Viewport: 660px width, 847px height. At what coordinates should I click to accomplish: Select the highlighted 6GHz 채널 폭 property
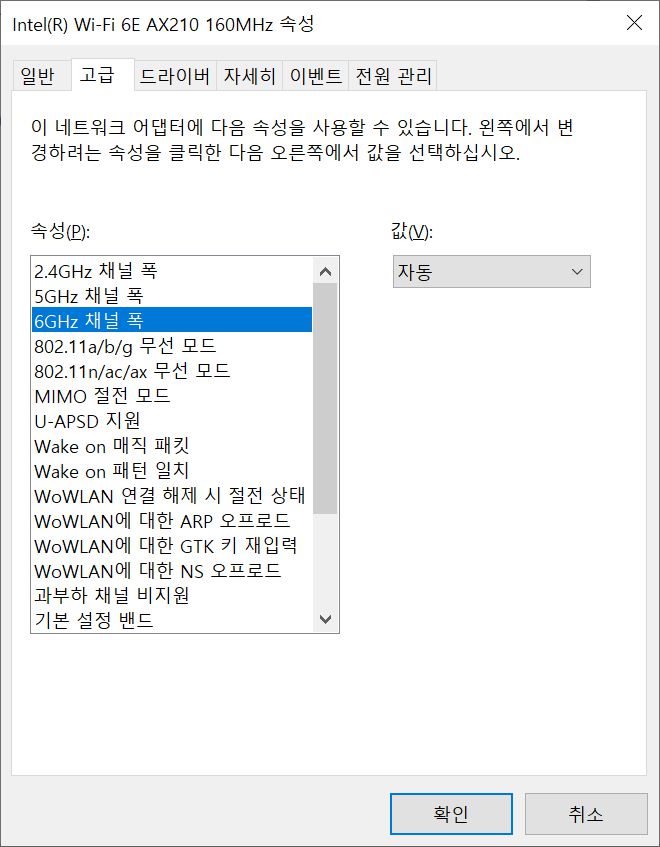(172, 320)
